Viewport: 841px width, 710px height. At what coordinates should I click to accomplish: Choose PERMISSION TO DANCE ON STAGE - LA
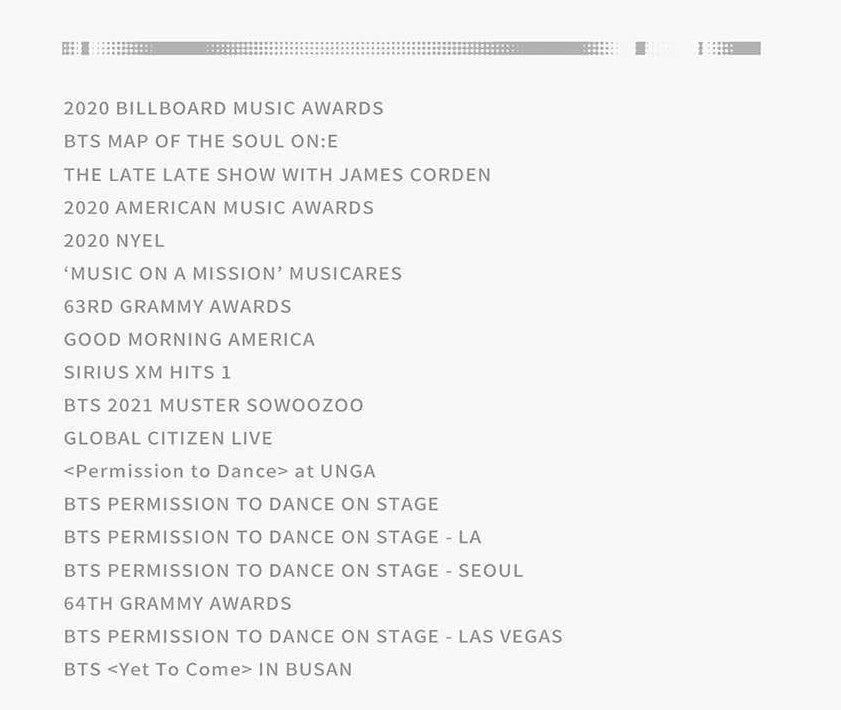point(272,537)
